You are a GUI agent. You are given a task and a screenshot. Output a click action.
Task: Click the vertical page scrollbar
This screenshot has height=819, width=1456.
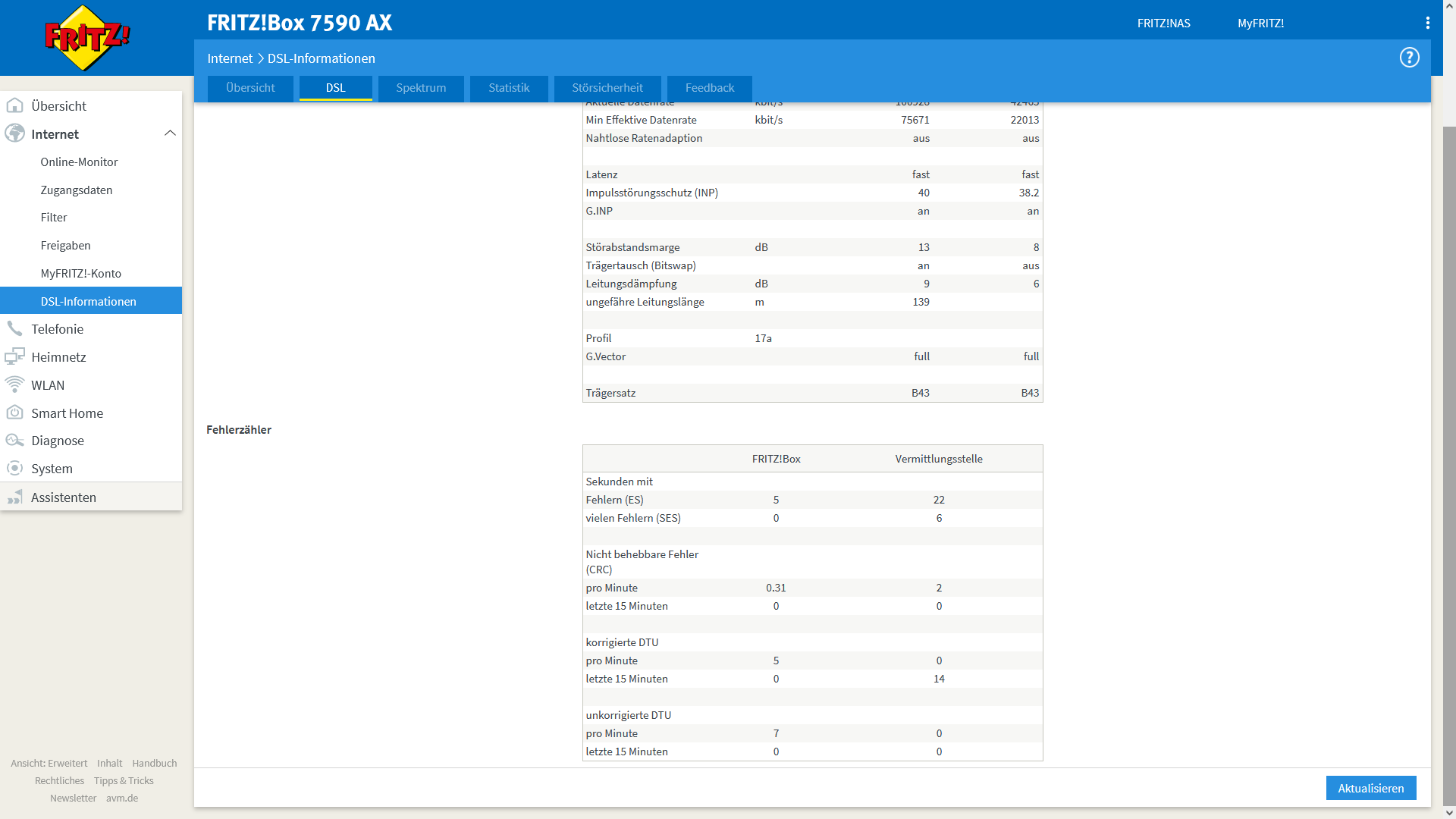pos(1448,455)
